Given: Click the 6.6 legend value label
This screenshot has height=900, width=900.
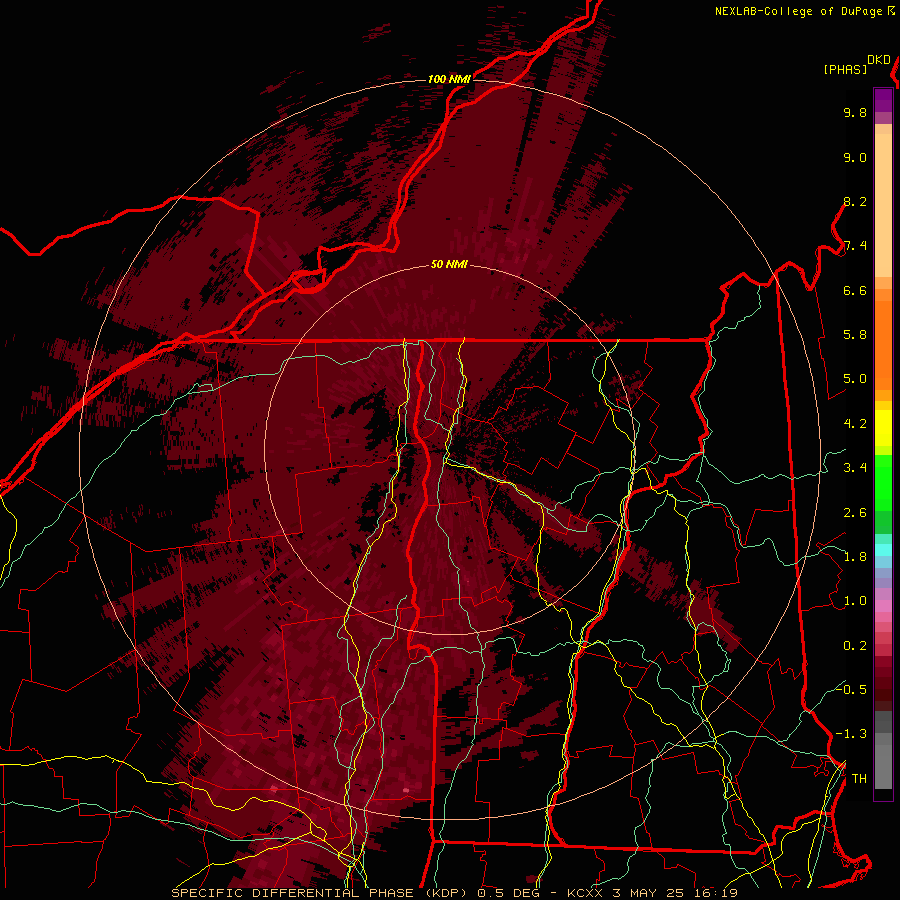Looking at the screenshot, I should click(x=855, y=290).
